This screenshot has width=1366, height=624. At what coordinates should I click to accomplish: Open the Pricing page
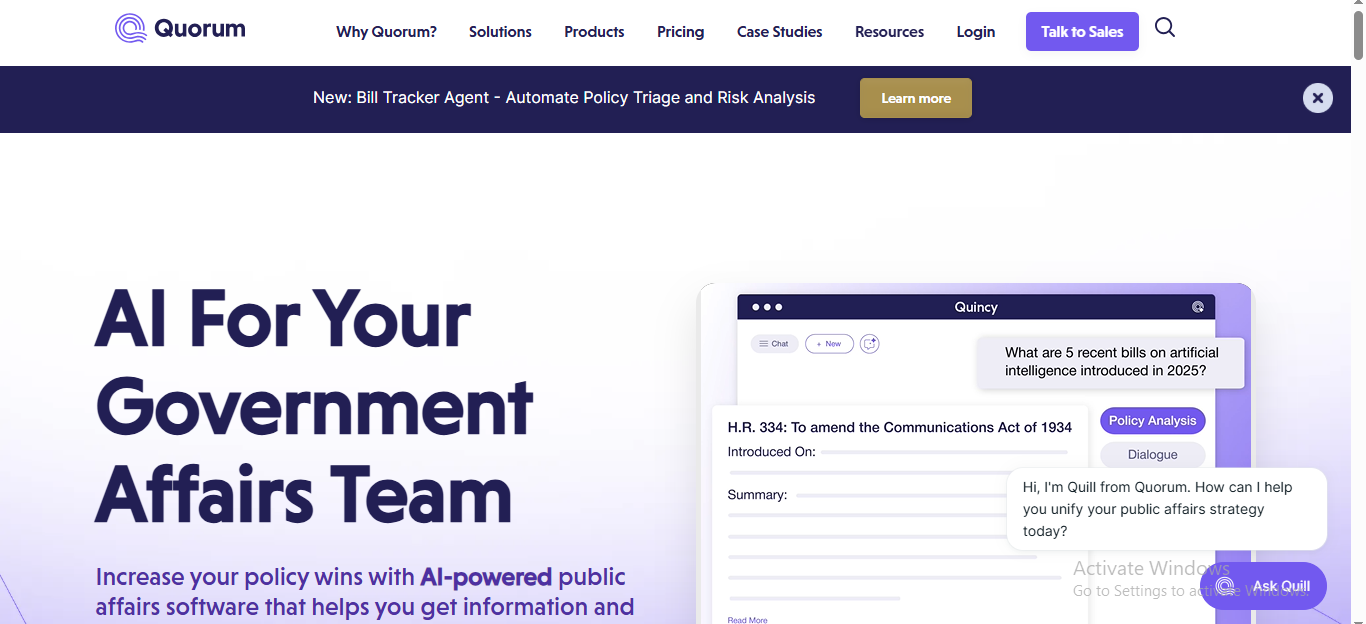point(681,32)
